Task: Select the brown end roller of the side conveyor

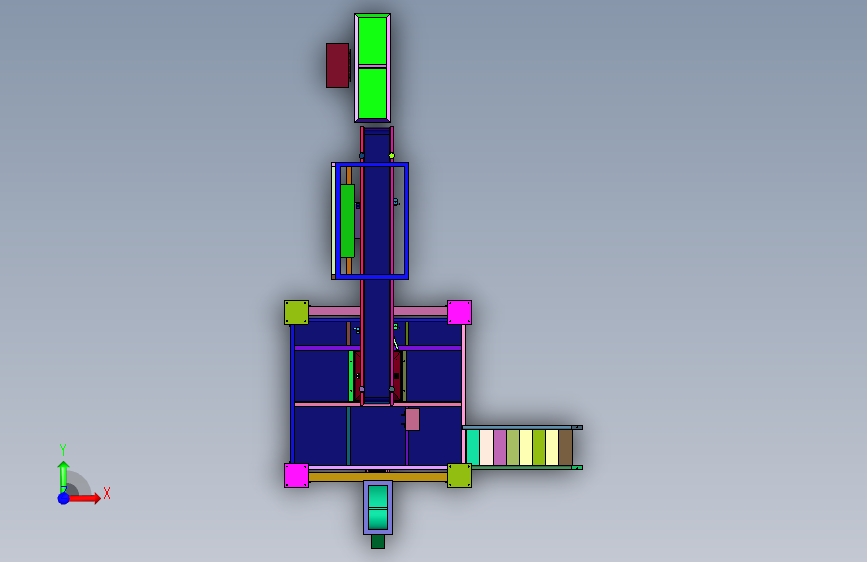Action: pos(566,447)
